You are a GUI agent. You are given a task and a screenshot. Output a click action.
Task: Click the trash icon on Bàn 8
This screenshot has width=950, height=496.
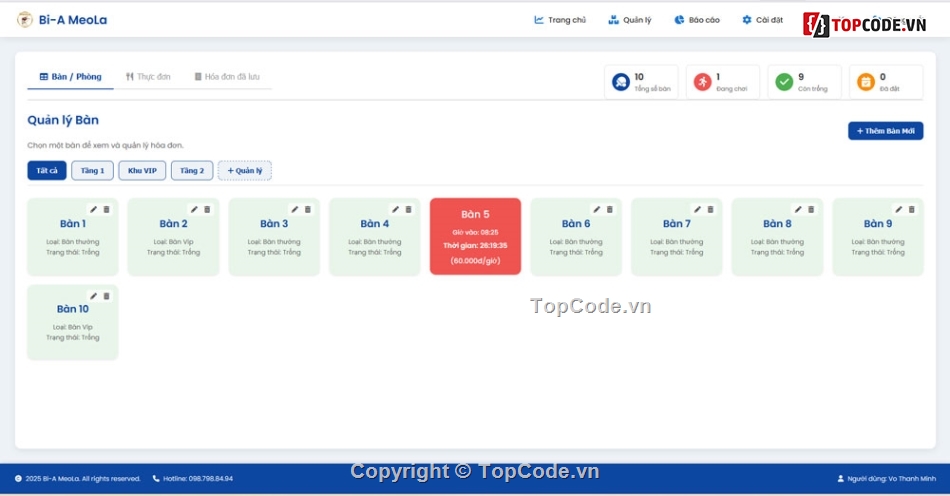point(811,210)
